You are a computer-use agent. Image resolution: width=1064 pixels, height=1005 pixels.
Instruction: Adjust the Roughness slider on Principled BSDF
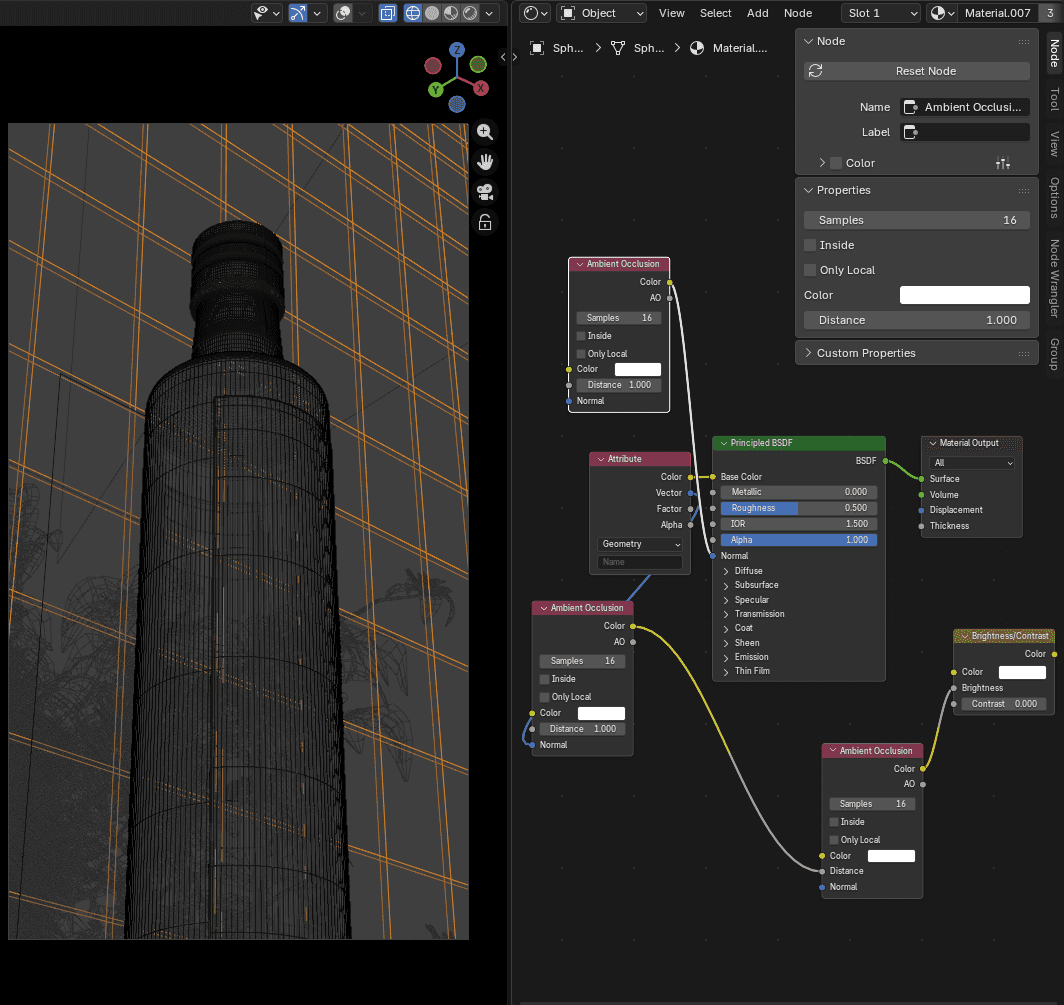798,507
